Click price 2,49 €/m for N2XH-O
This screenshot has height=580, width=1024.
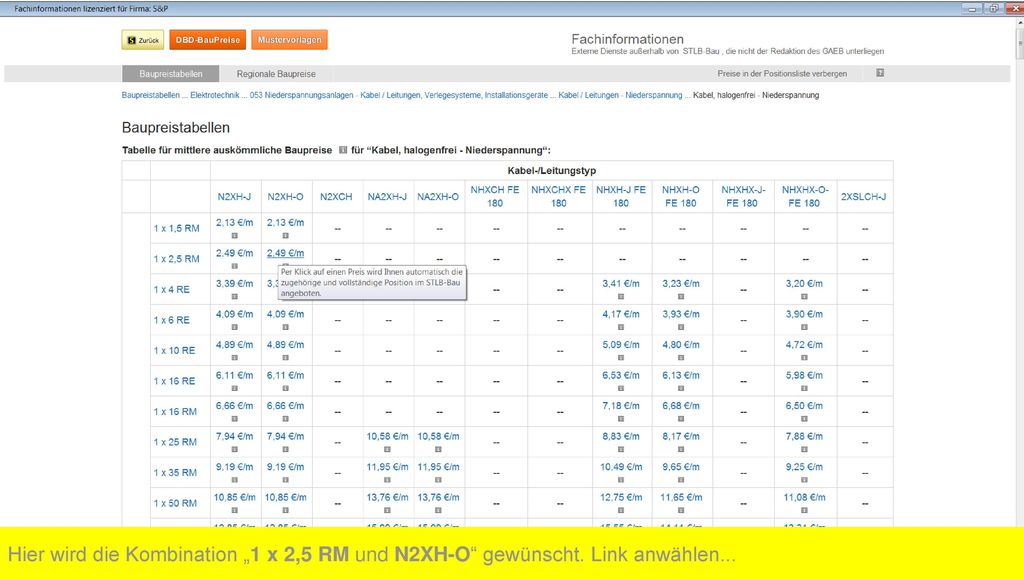[285, 253]
